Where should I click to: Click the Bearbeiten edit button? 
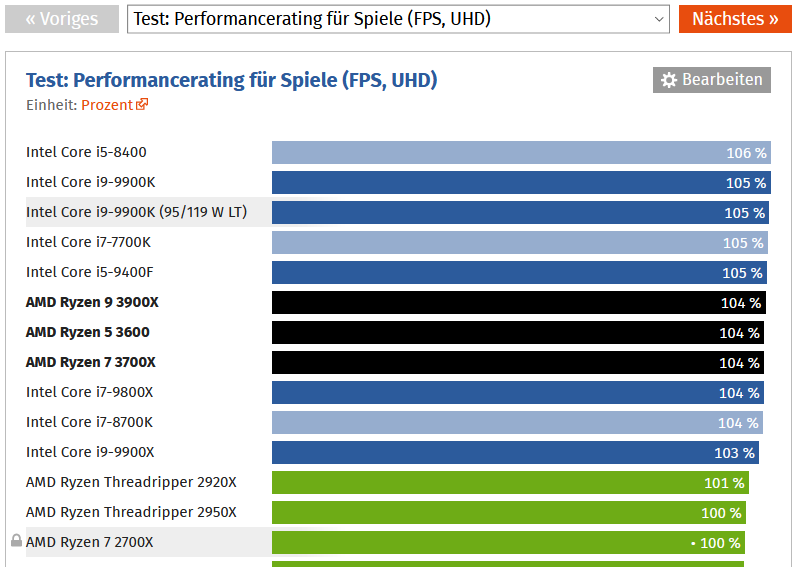712,80
